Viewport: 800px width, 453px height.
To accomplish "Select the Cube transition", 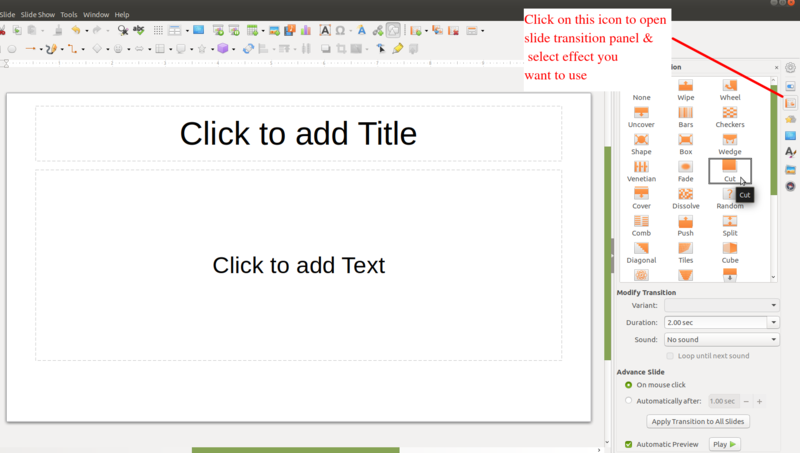I will click(730, 253).
